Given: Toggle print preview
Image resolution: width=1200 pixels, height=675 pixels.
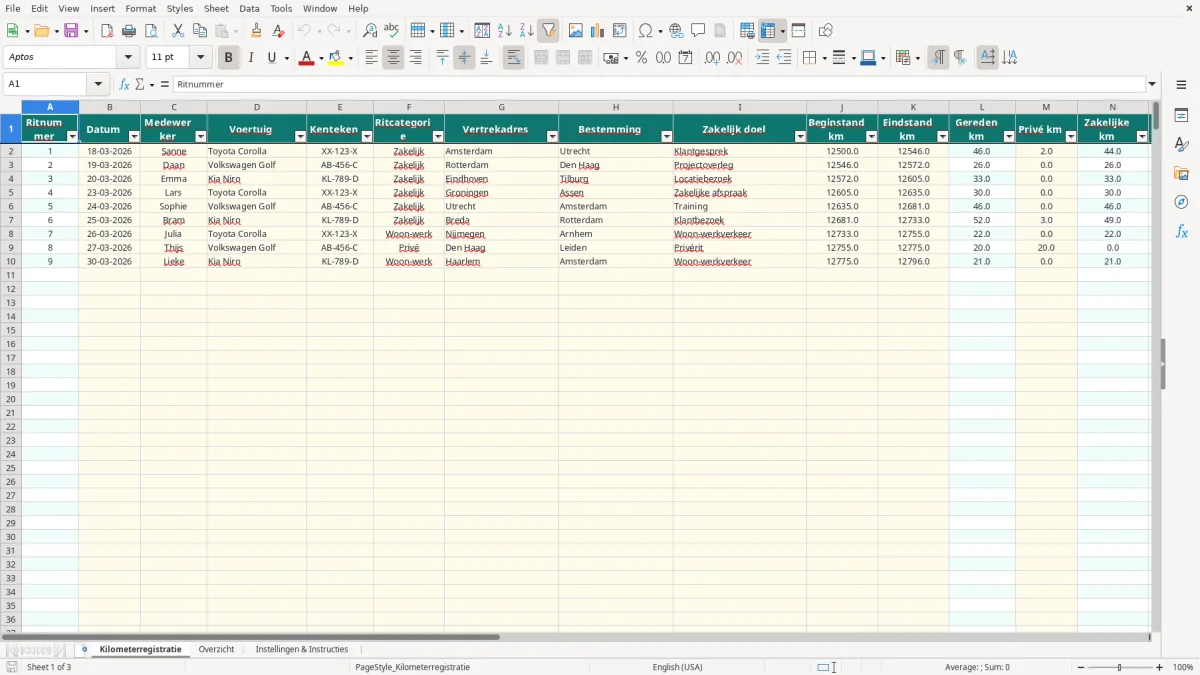Looking at the screenshot, I should 151,31.
